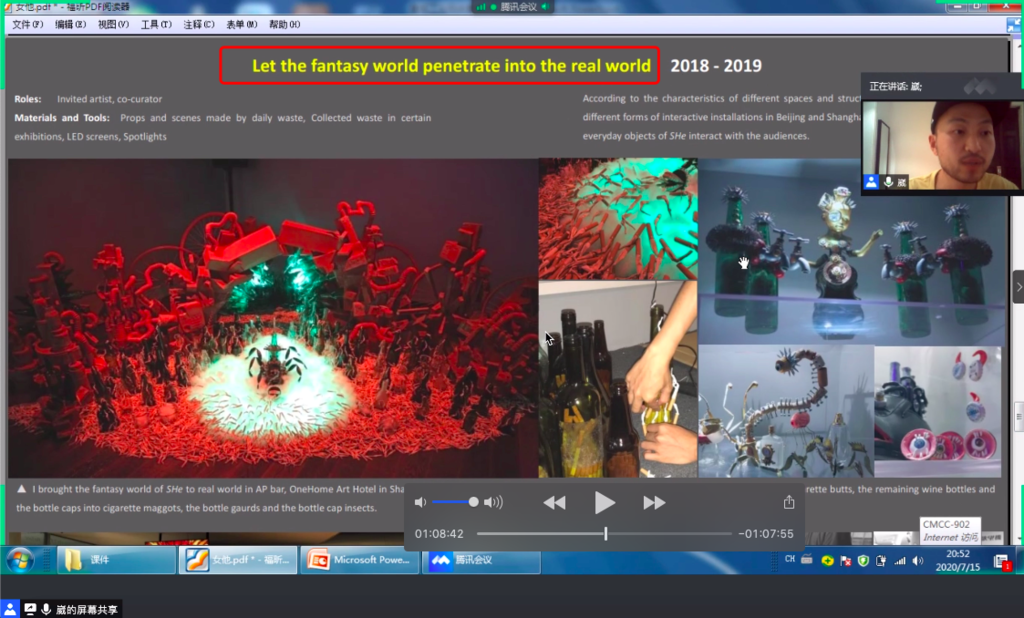Viewport: 1024px width, 618px height.
Task: Mute audio with the low-volume speaker icon
Action: [420, 502]
